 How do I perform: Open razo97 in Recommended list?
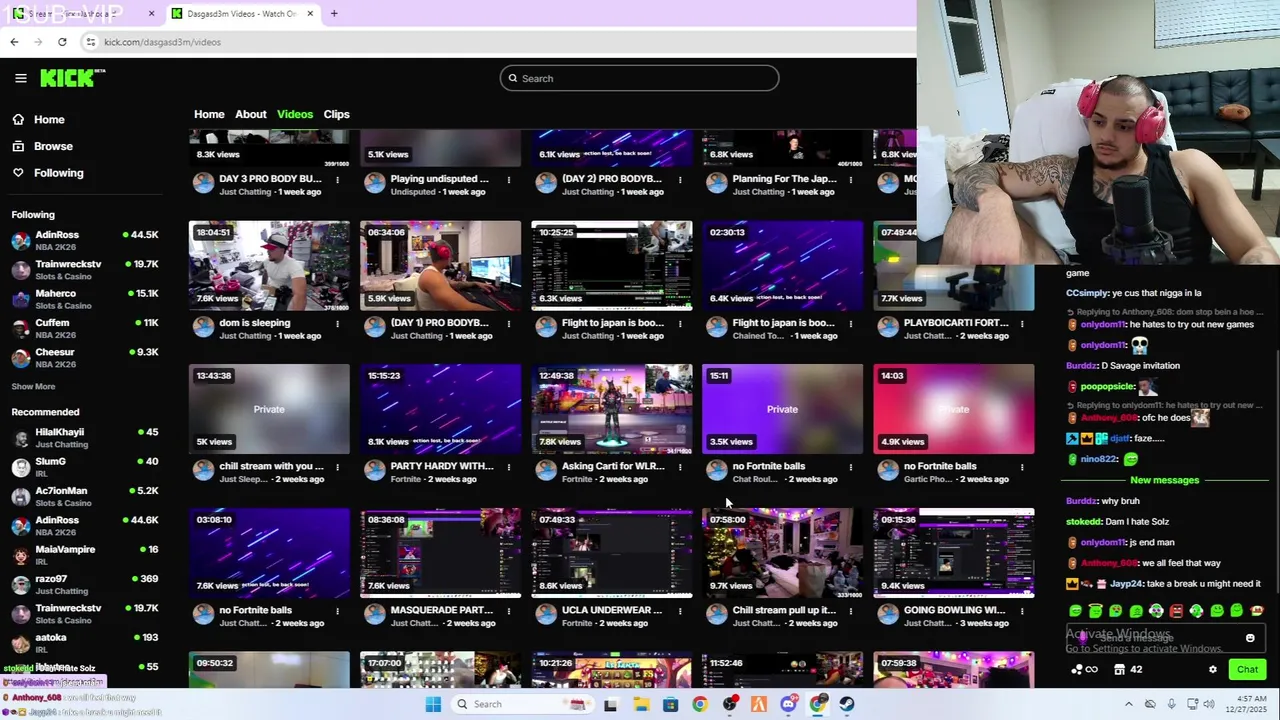click(85, 584)
